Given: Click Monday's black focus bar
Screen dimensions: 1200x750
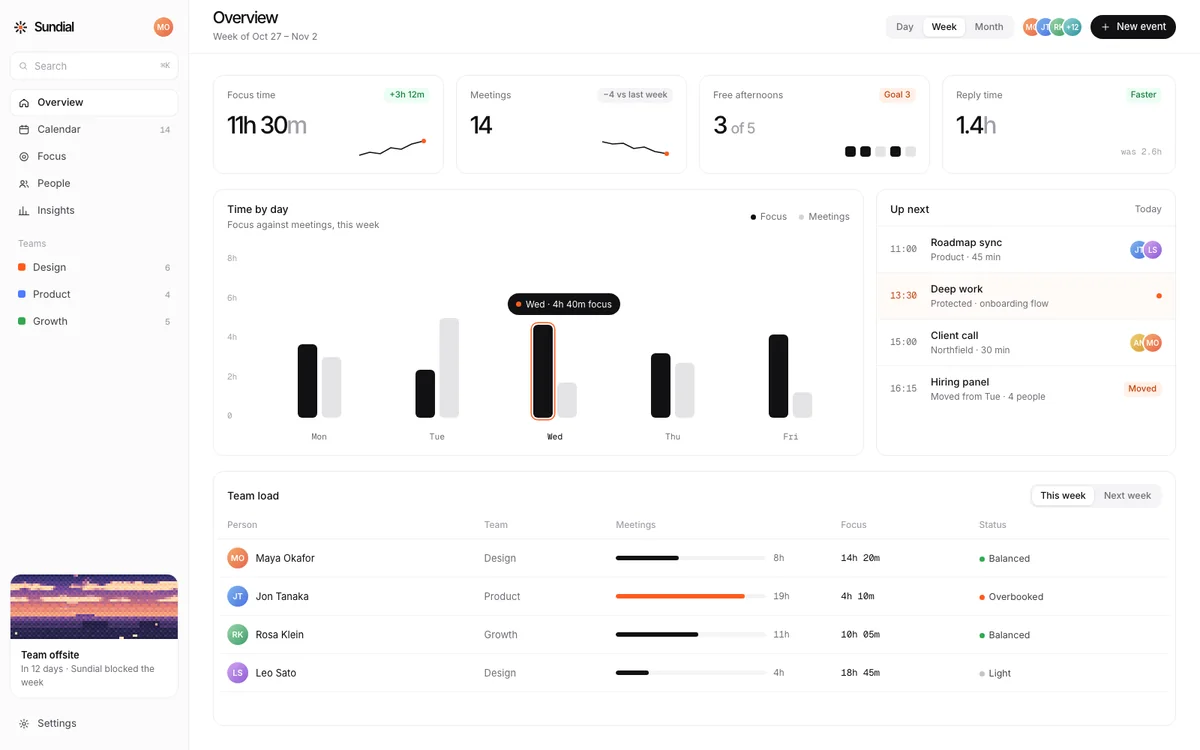Looking at the screenshot, I should (x=307, y=381).
